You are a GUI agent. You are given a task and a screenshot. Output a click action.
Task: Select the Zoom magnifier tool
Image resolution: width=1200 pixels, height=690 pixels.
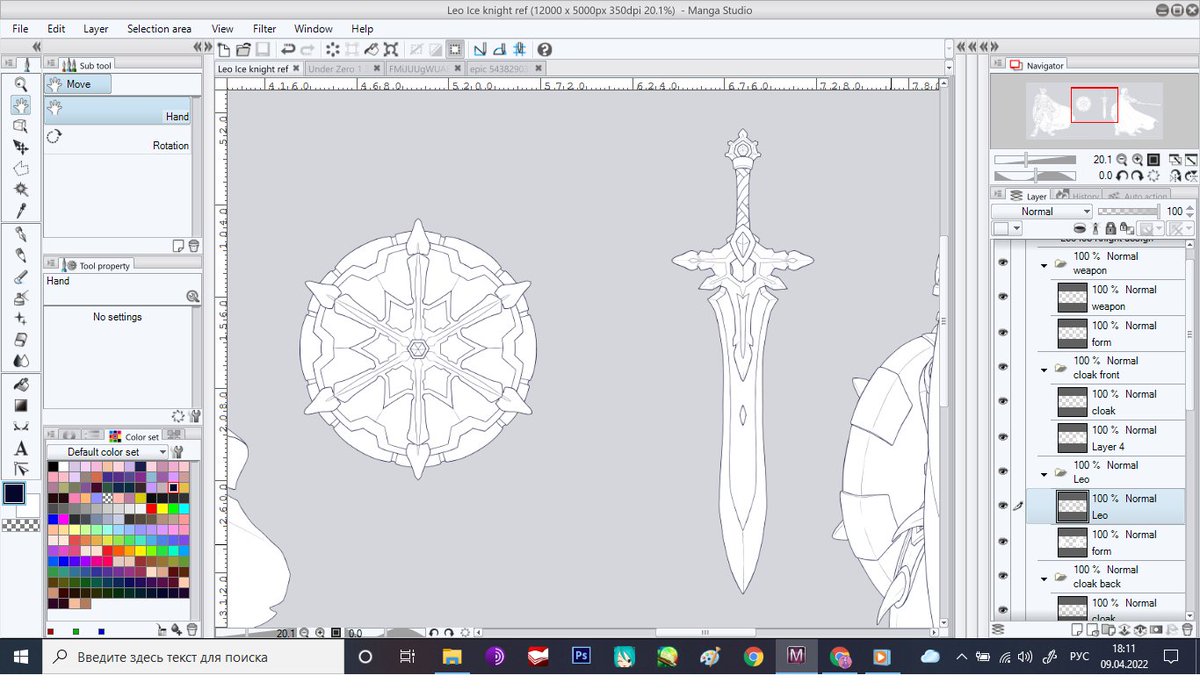21,84
